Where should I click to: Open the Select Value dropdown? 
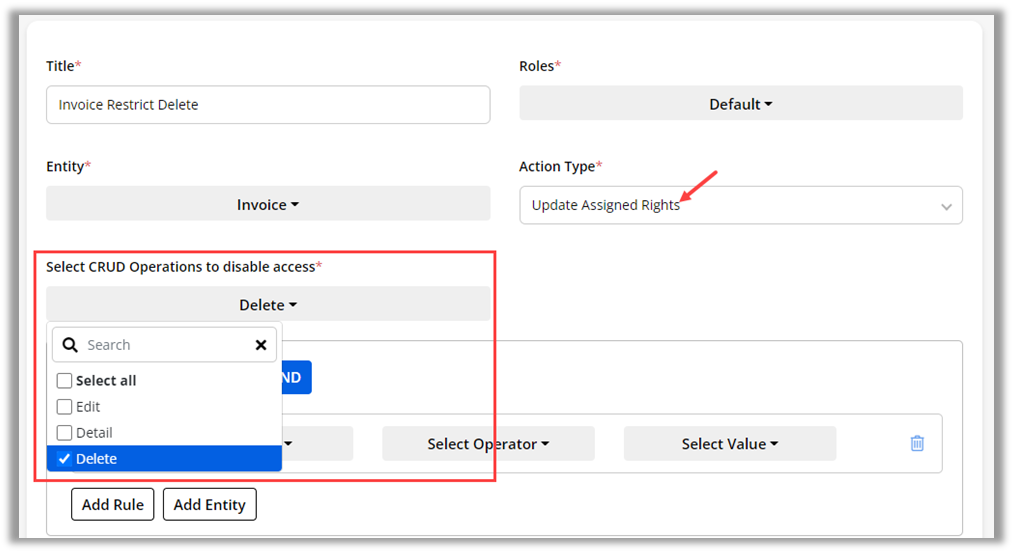729,444
